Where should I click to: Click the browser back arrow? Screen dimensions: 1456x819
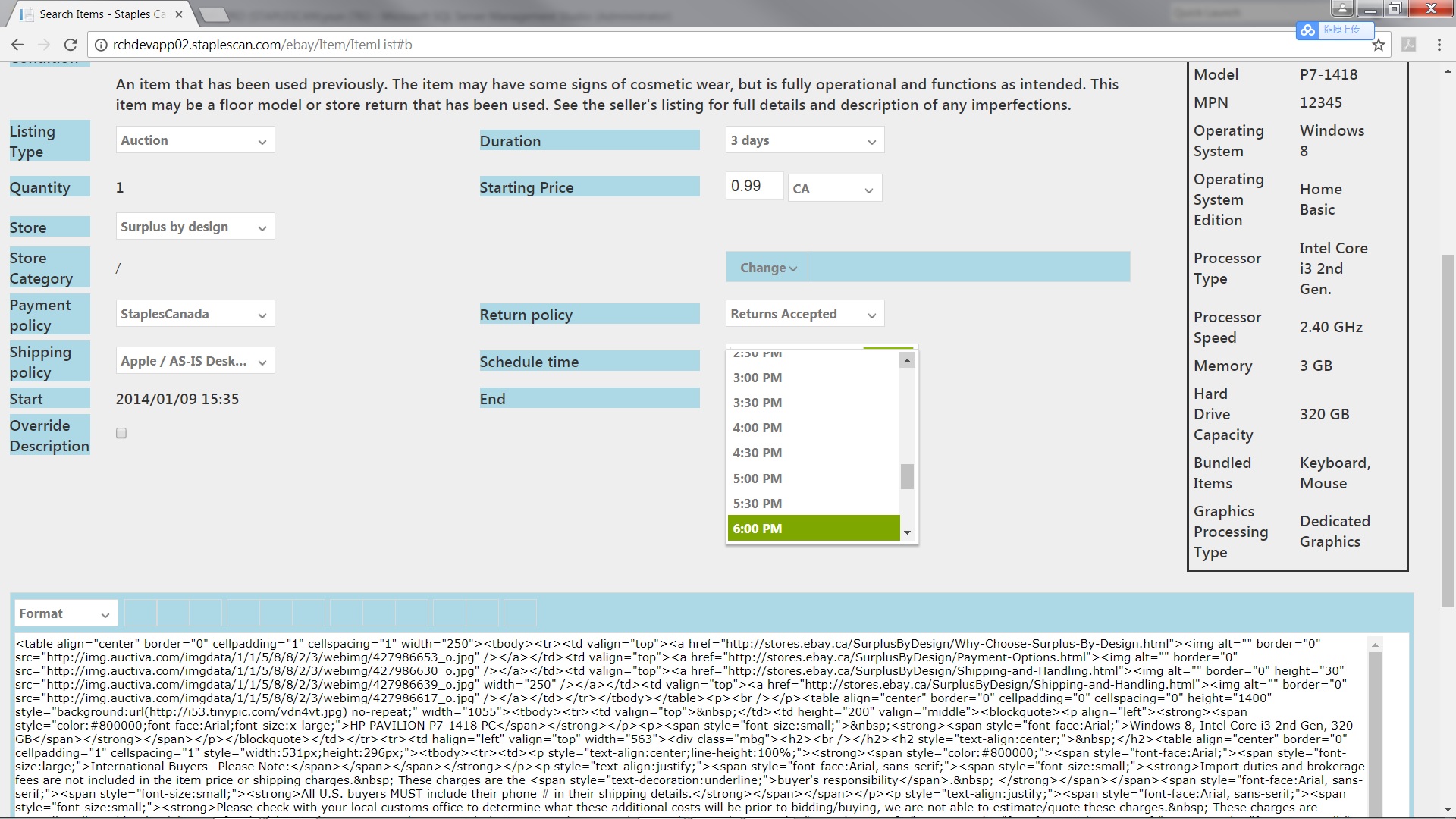(17, 45)
